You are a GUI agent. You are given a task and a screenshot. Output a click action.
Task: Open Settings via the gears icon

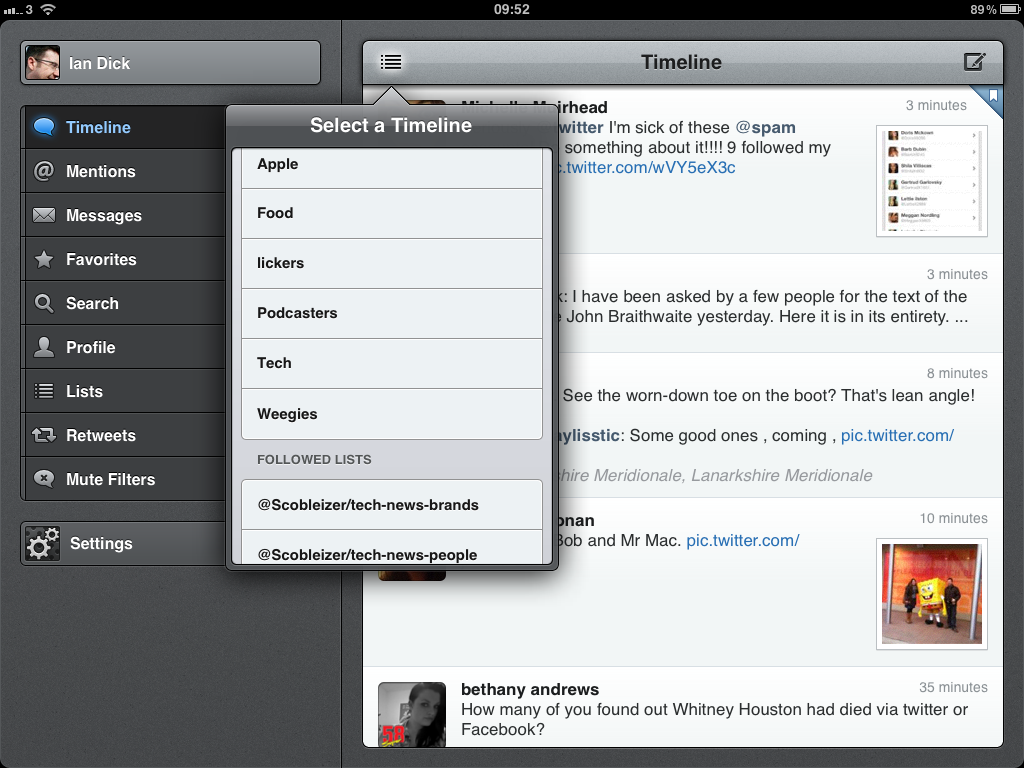click(43, 543)
